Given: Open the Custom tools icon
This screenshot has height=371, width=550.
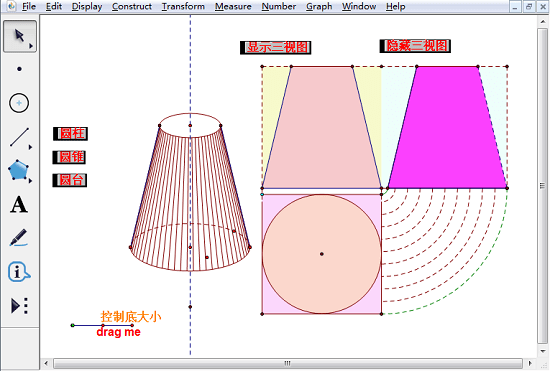Looking at the screenshot, I should click(19, 306).
